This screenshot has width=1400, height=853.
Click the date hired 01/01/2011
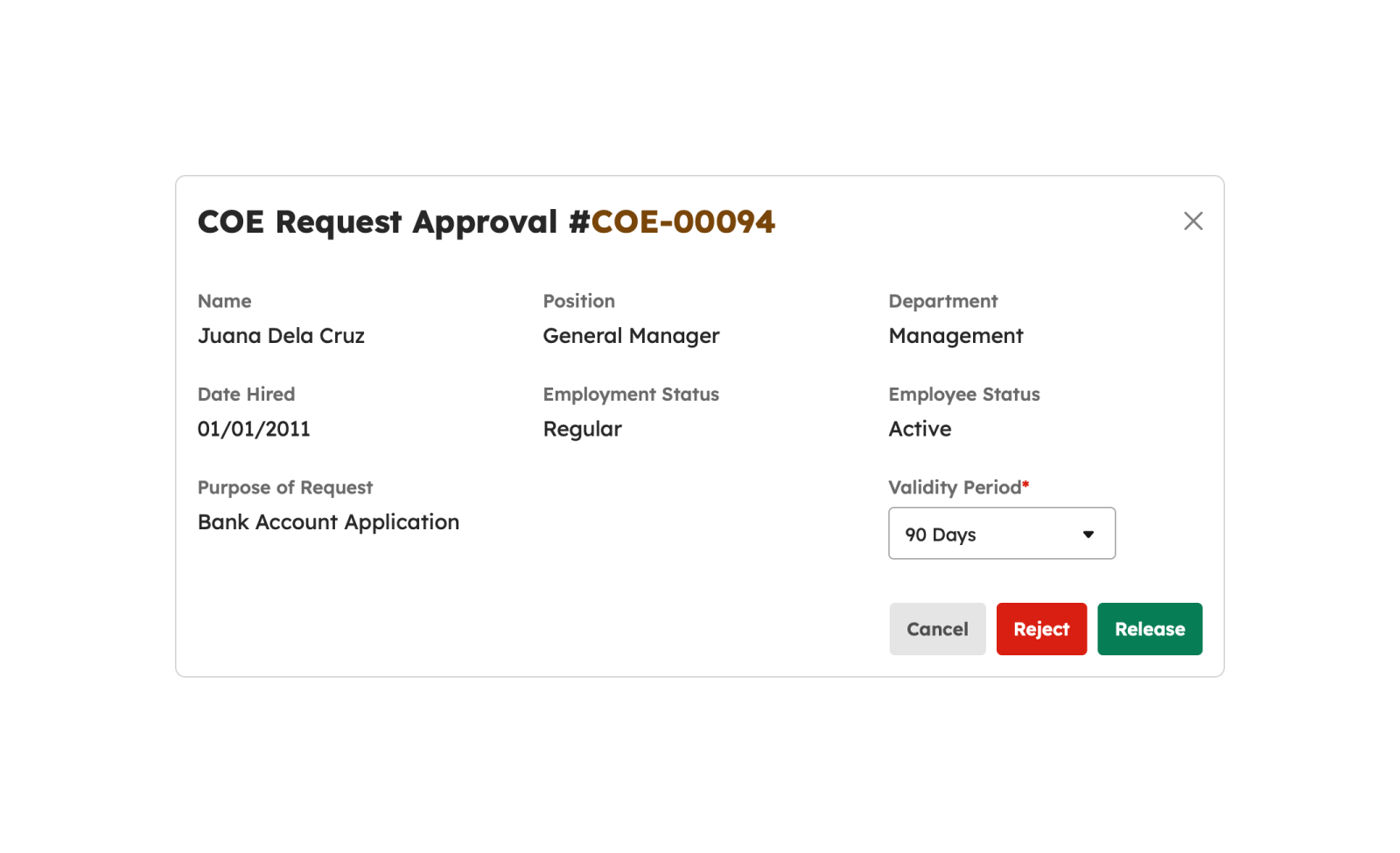coord(254,430)
